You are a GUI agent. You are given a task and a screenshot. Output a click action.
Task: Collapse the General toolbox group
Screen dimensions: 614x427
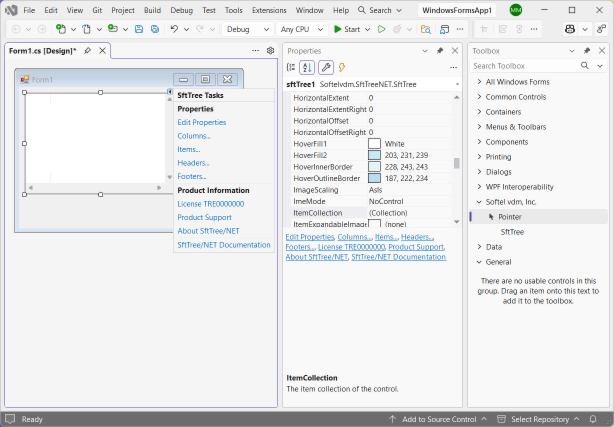point(479,262)
